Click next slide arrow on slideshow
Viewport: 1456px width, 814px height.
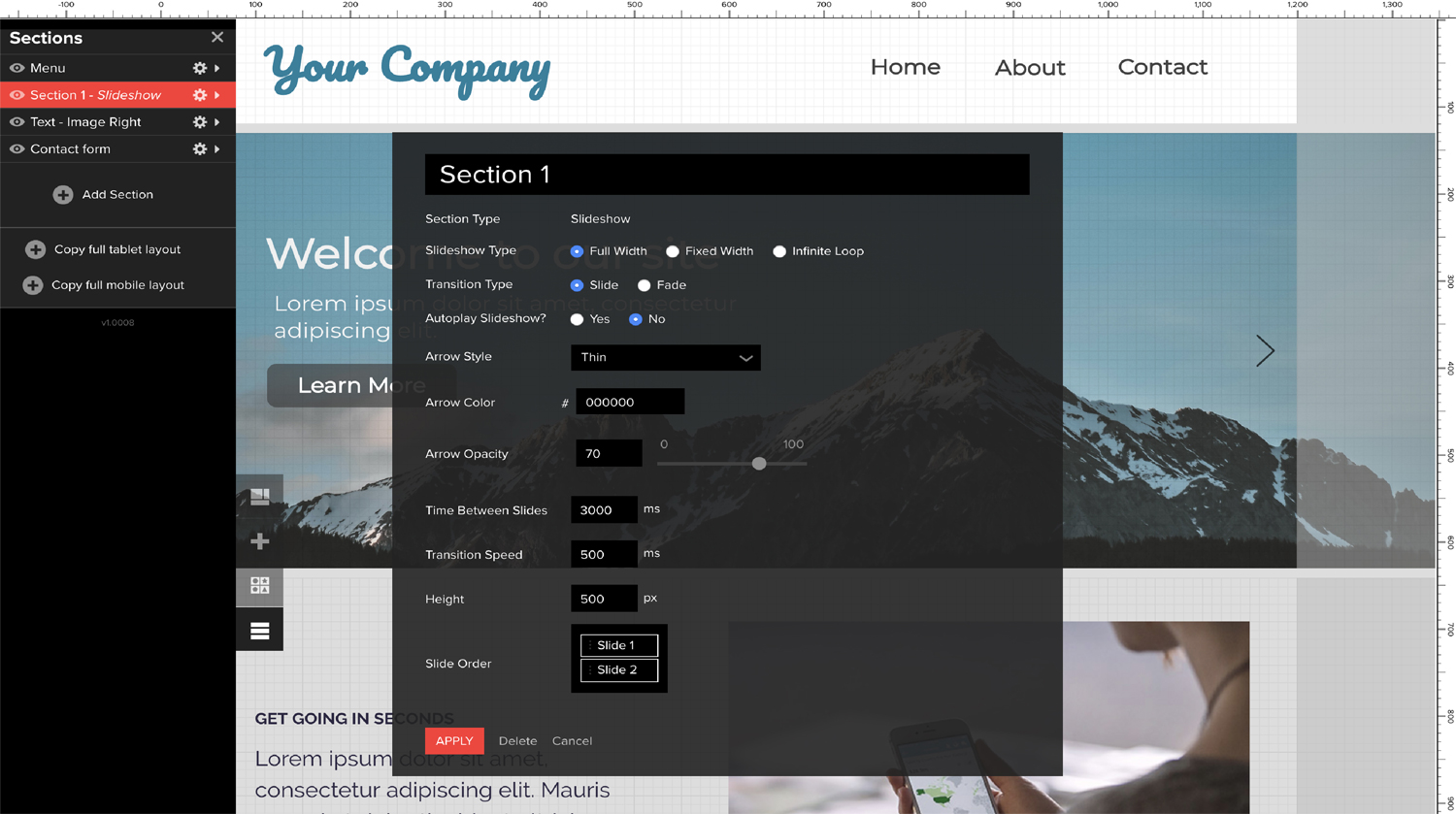tap(1264, 351)
